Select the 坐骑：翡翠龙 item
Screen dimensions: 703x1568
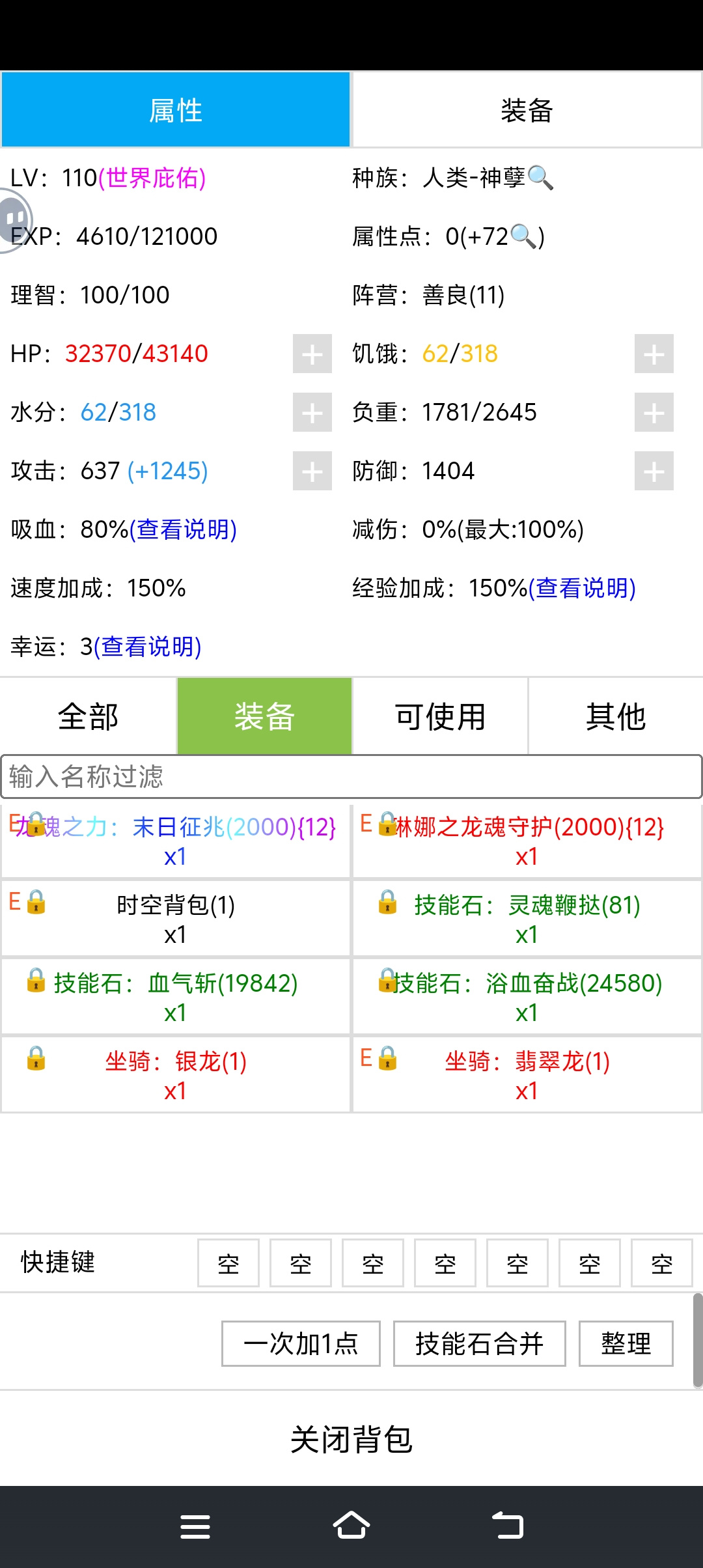click(x=527, y=1074)
